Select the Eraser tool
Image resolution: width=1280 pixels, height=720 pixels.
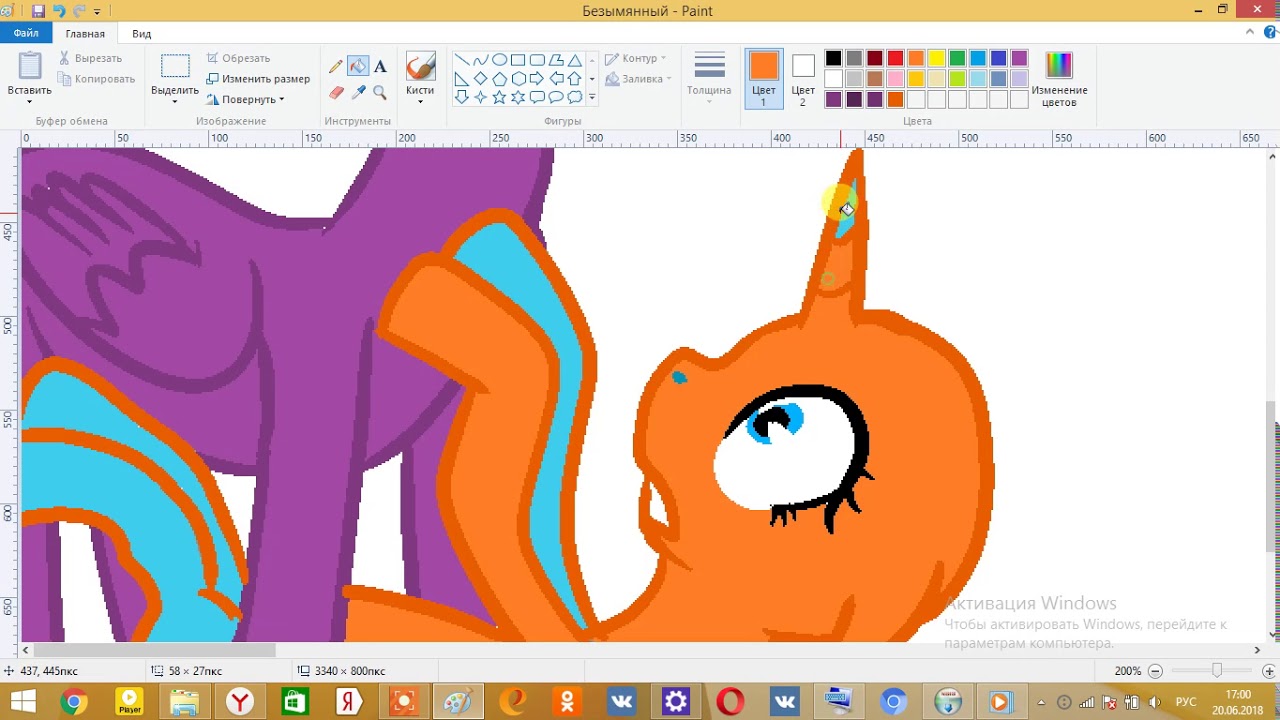(x=336, y=92)
